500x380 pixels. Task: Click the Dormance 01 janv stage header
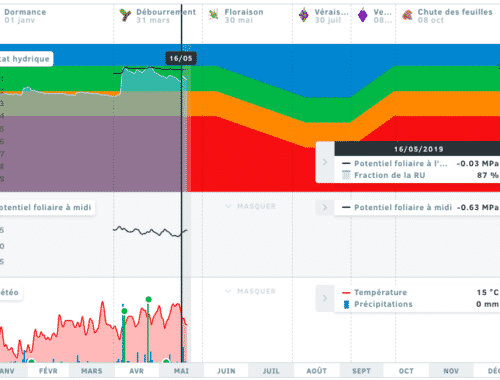pyautogui.click(x=25, y=16)
